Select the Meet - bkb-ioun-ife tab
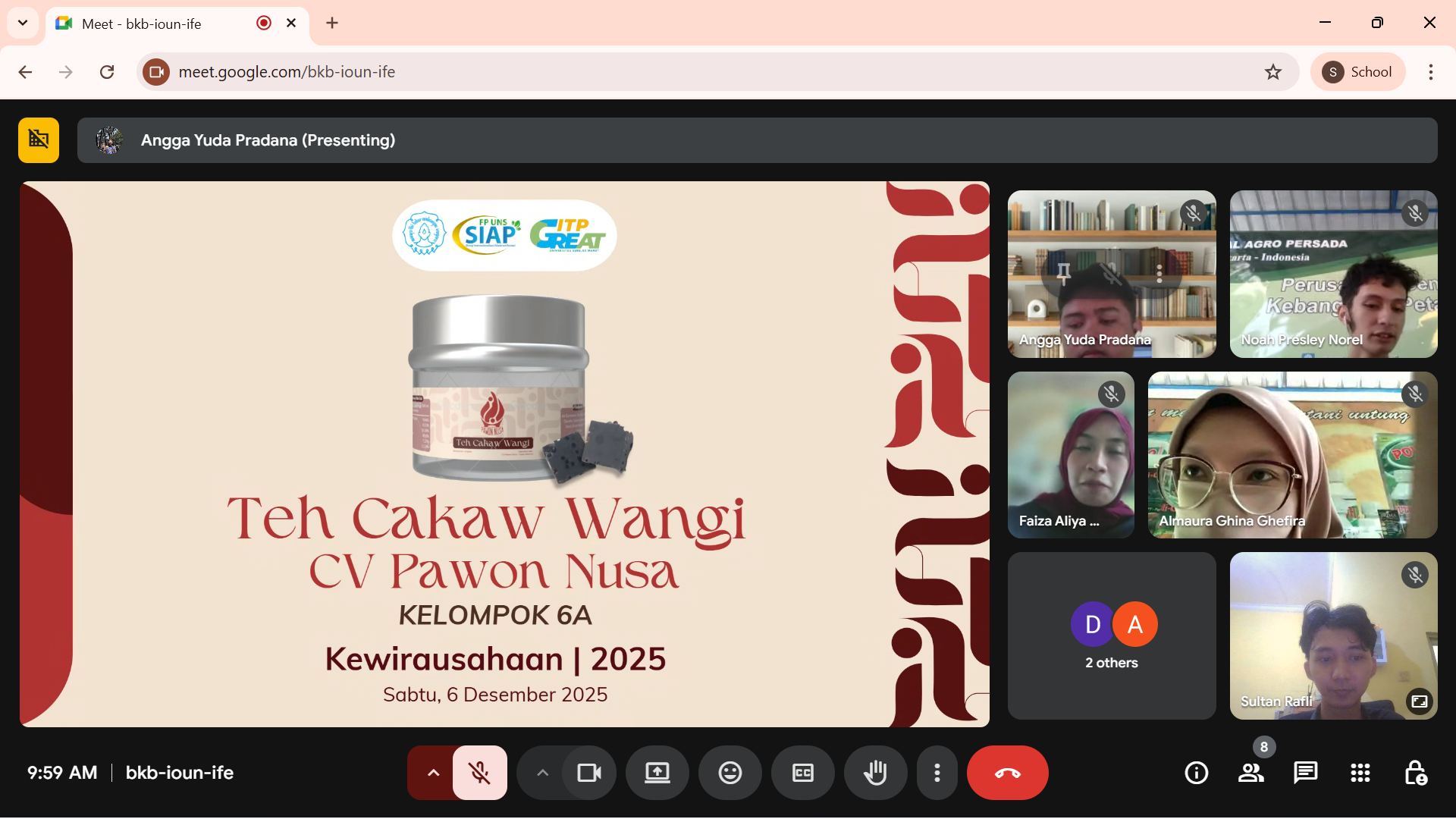Image resolution: width=1456 pixels, height=819 pixels. (177, 24)
